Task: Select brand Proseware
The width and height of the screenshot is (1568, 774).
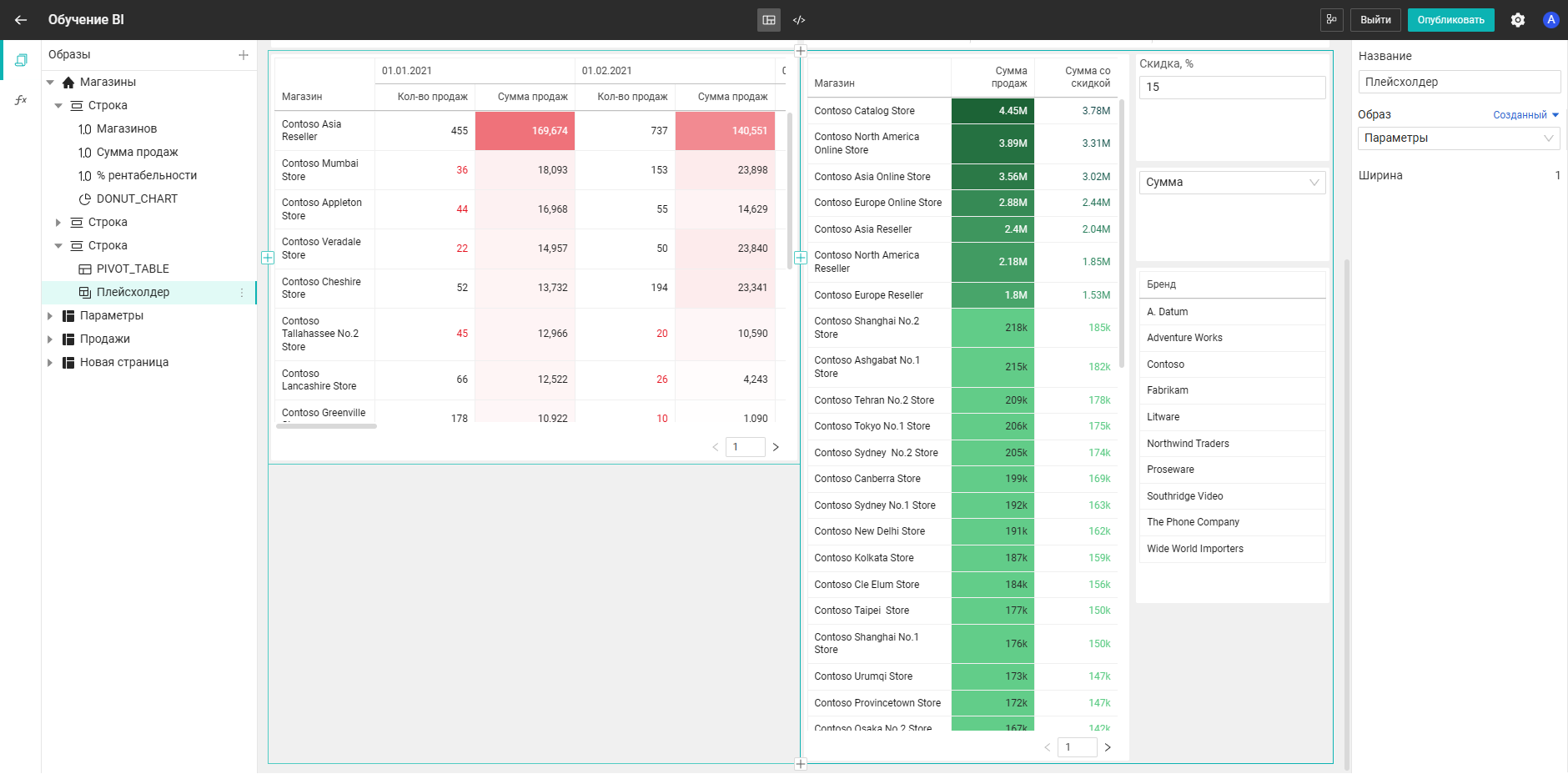Action: [1233, 470]
